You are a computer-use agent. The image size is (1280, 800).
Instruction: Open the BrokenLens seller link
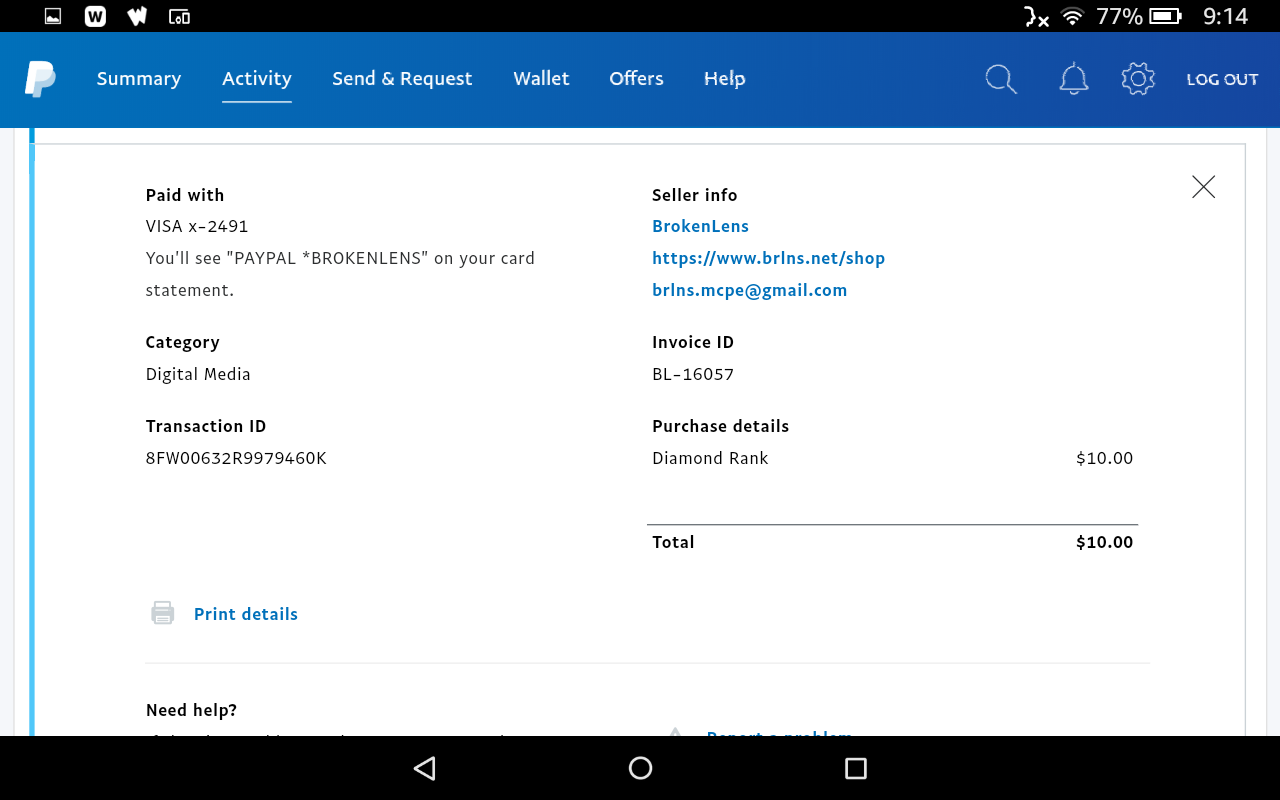(x=700, y=226)
